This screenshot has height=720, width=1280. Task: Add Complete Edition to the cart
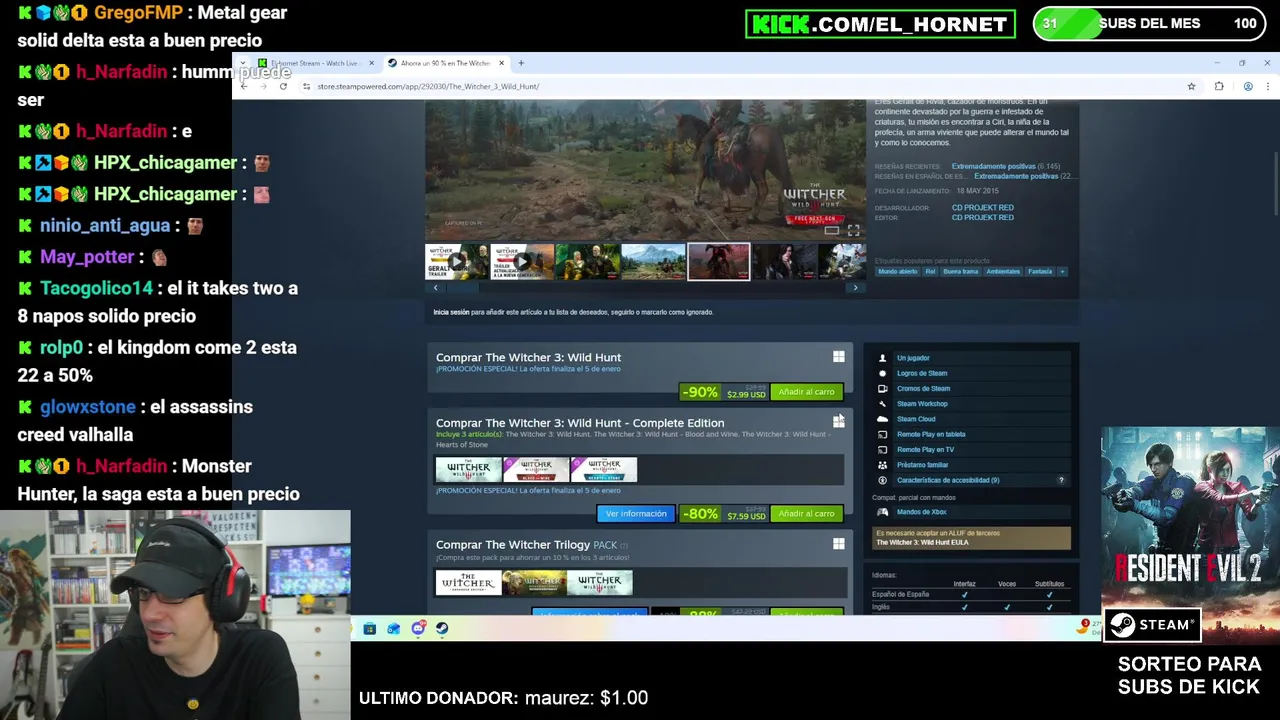pyautogui.click(x=806, y=514)
